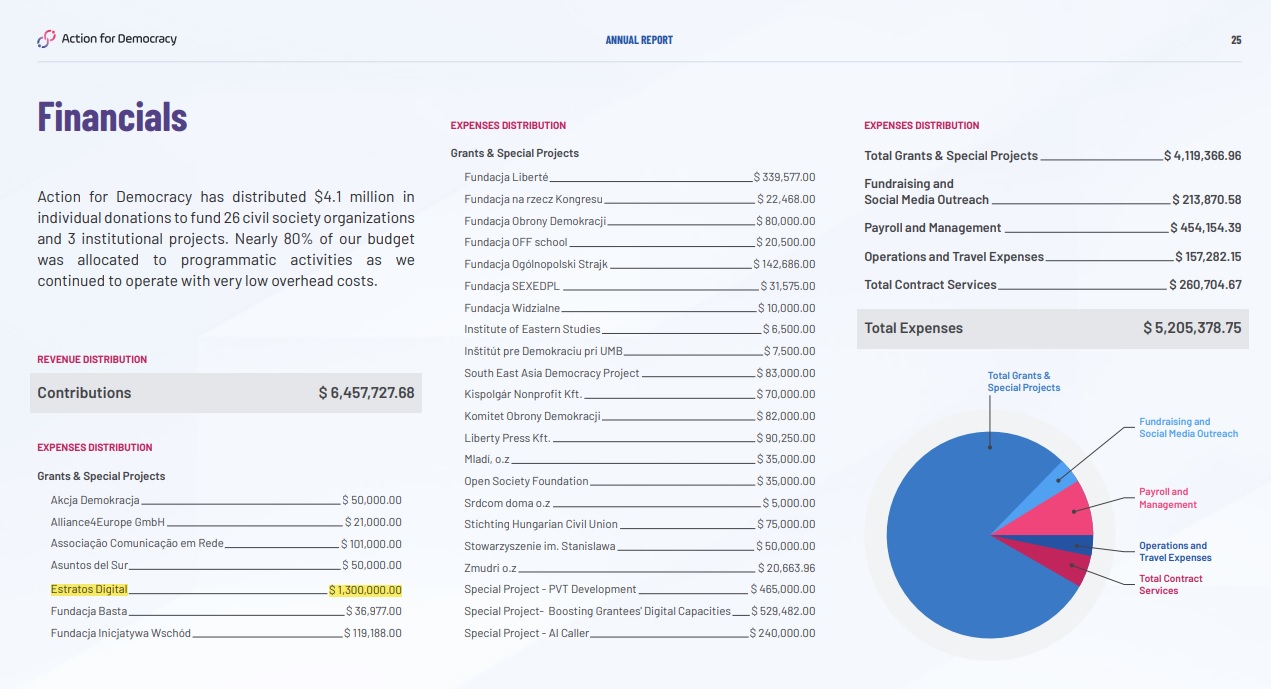Click the Open Society Foundation line item
1271x689 pixels.
(x=526, y=481)
